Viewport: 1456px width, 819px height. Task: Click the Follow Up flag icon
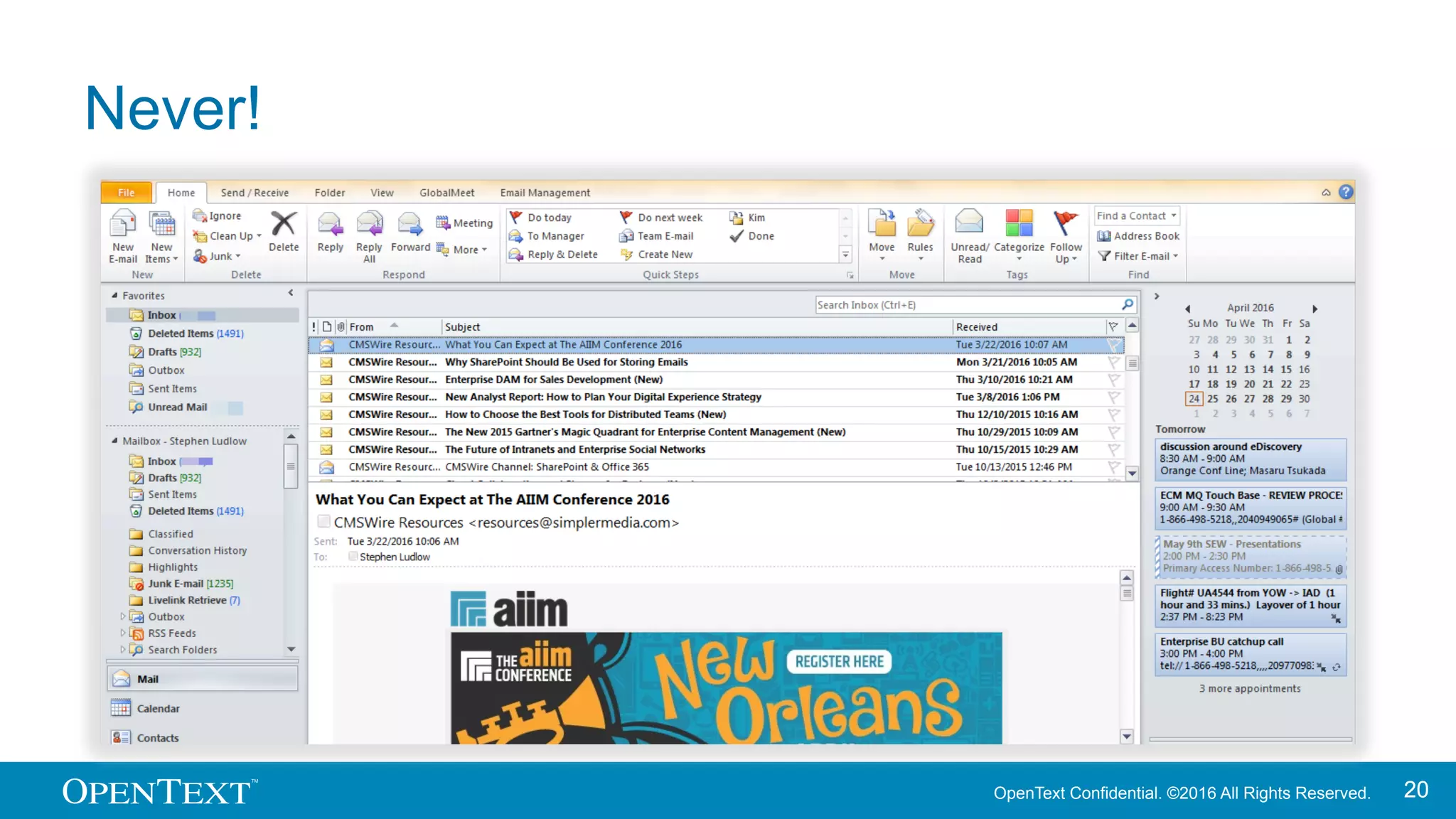coord(1065,223)
